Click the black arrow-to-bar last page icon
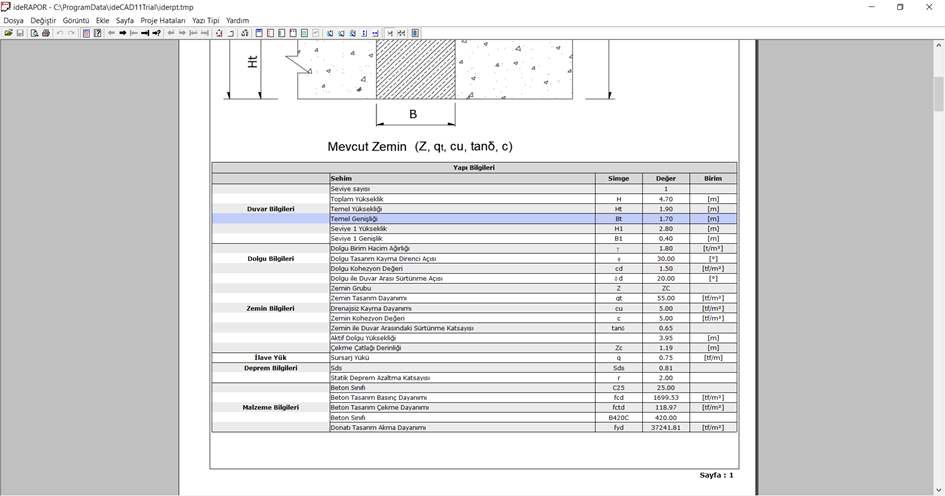 pos(145,33)
